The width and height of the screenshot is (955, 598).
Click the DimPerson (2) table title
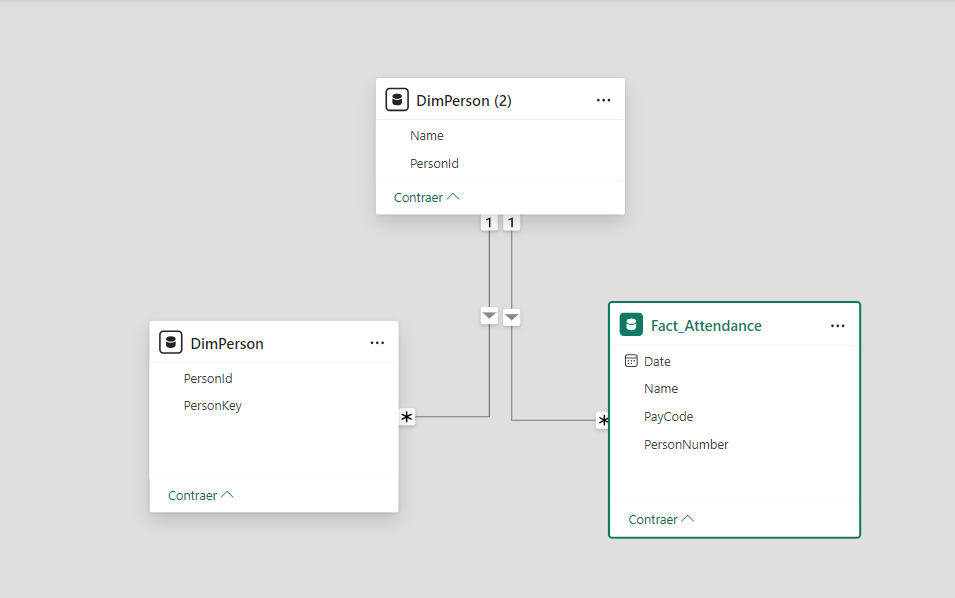point(463,100)
